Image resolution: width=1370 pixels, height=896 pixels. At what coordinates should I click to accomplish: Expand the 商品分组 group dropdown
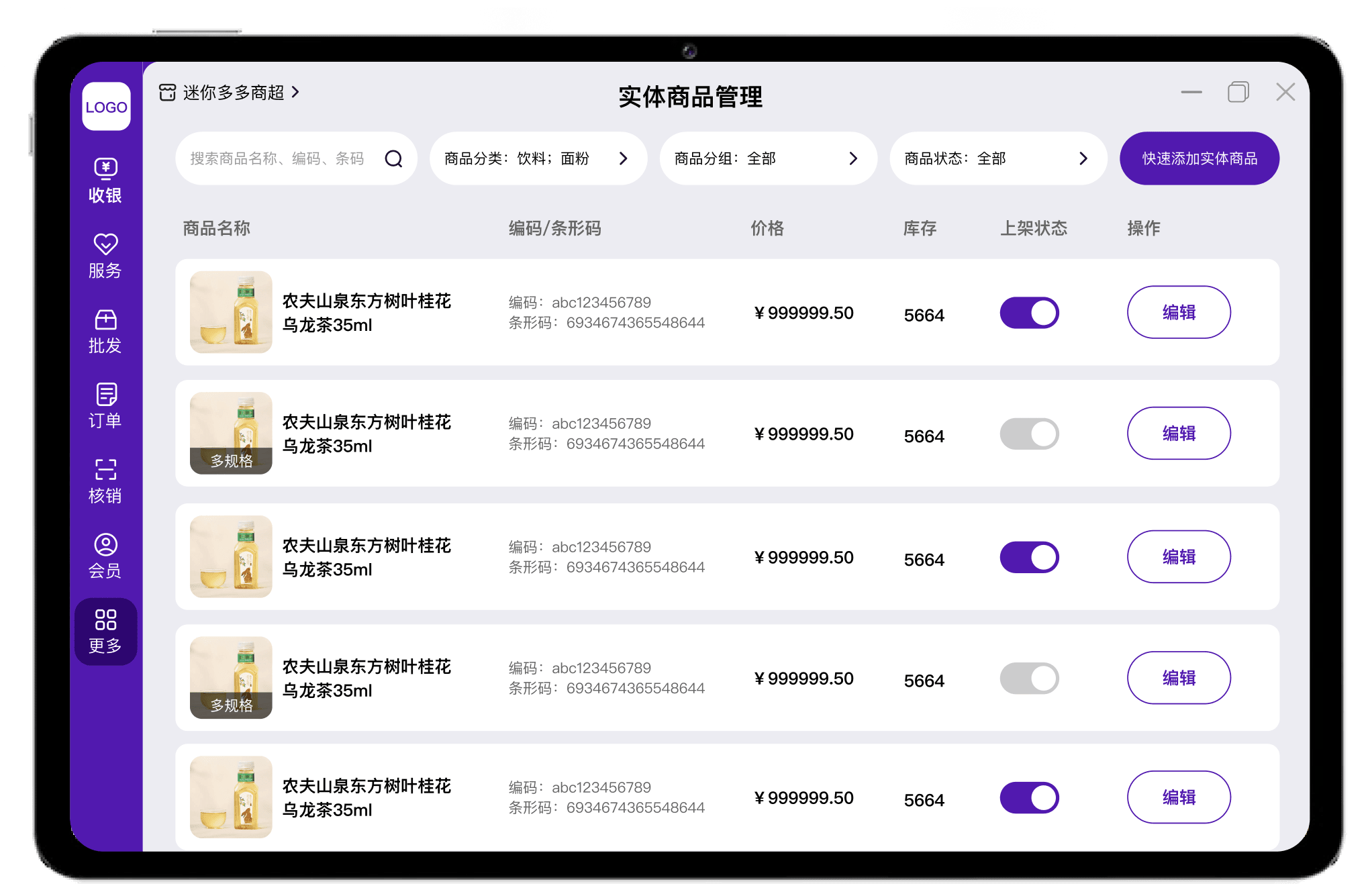click(767, 158)
